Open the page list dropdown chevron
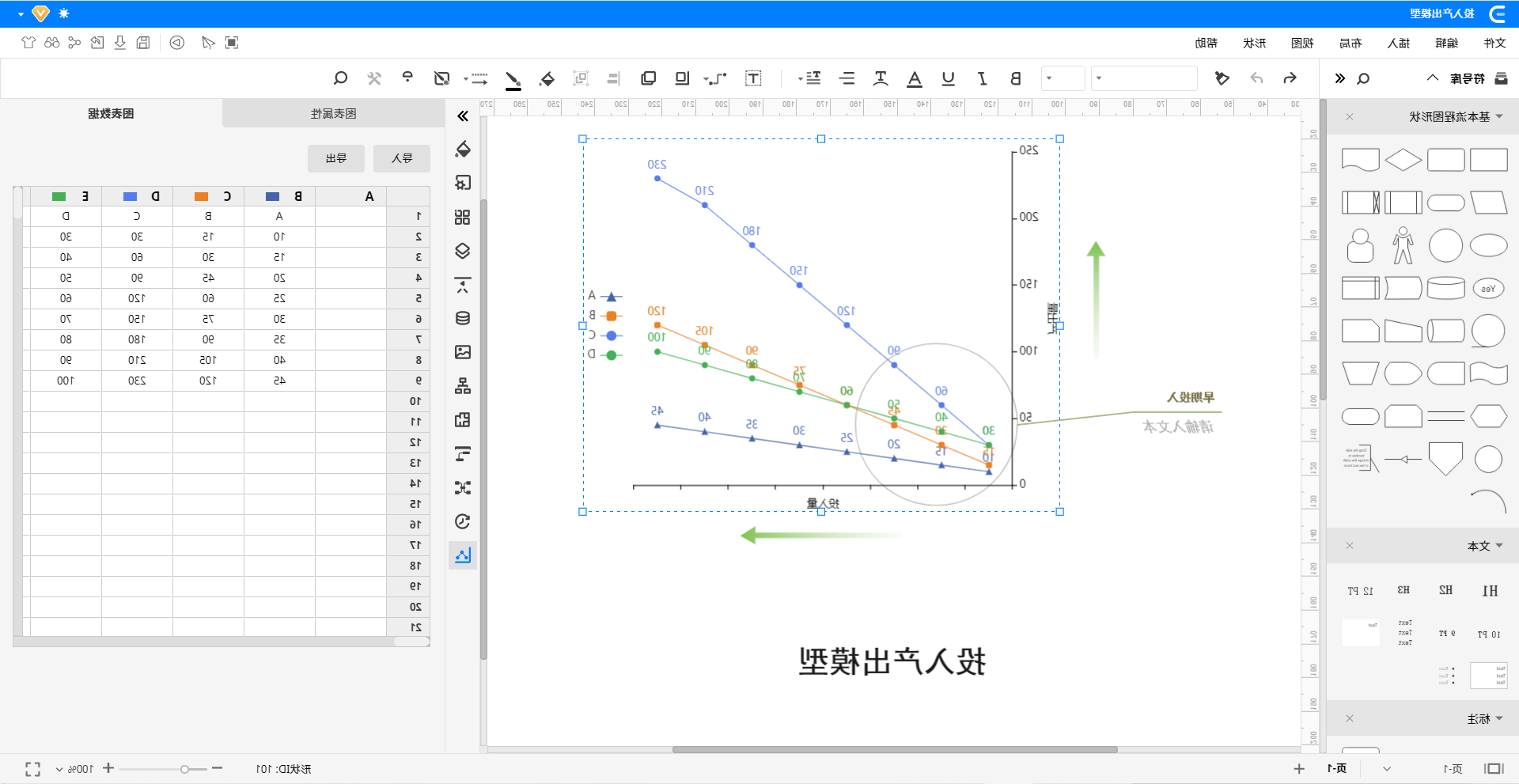The height and width of the screenshot is (784, 1519). (x=1387, y=769)
